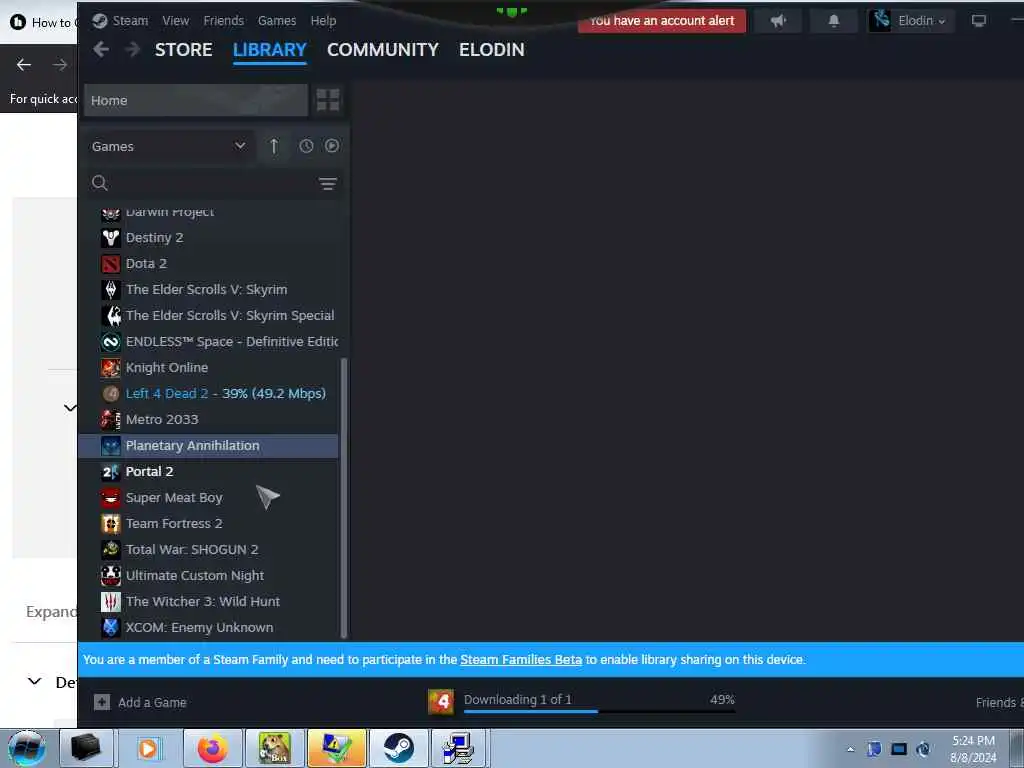Expand the chevron in the bottom browser page section

pos(35,682)
